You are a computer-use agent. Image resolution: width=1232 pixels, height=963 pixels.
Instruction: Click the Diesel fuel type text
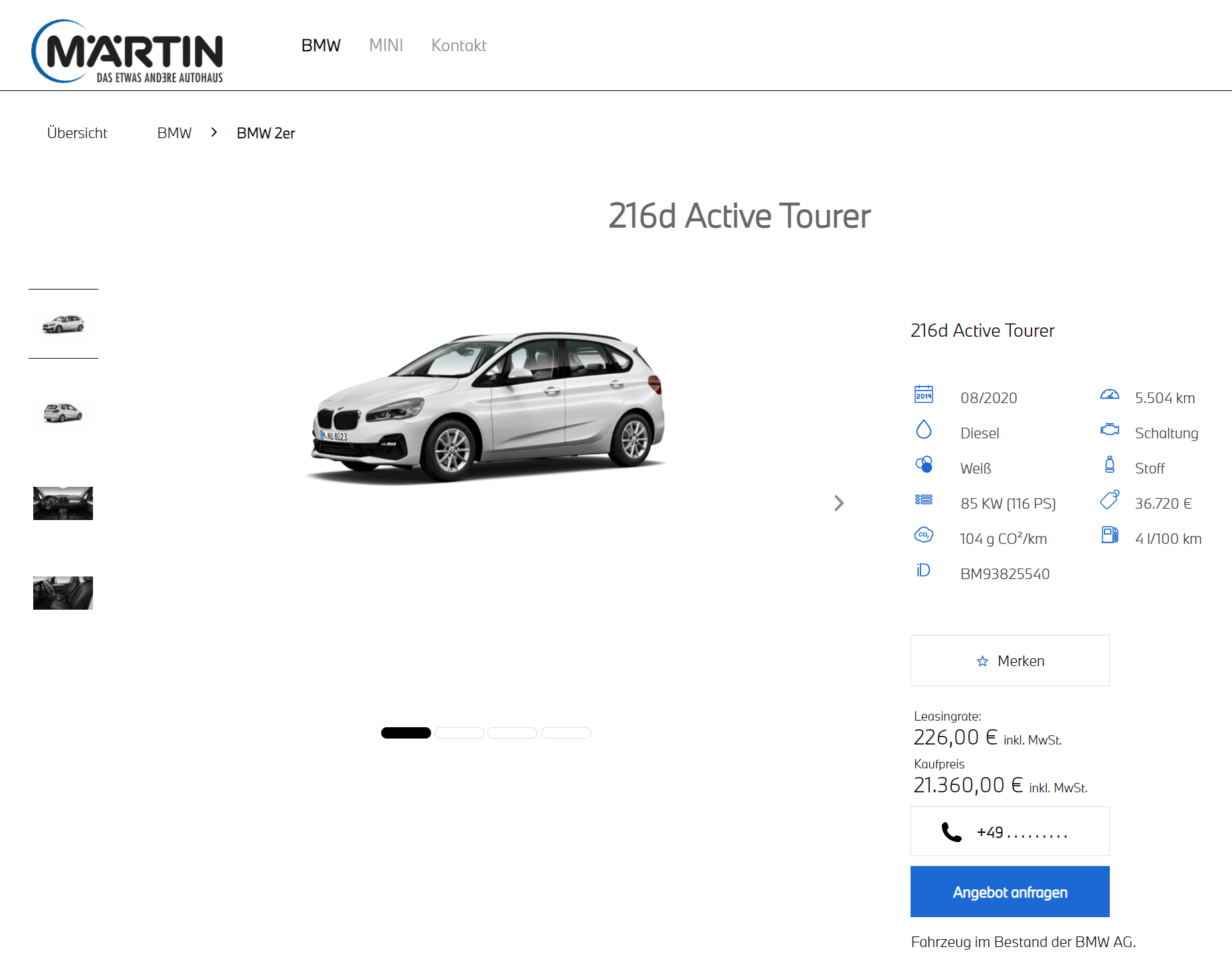pos(980,433)
